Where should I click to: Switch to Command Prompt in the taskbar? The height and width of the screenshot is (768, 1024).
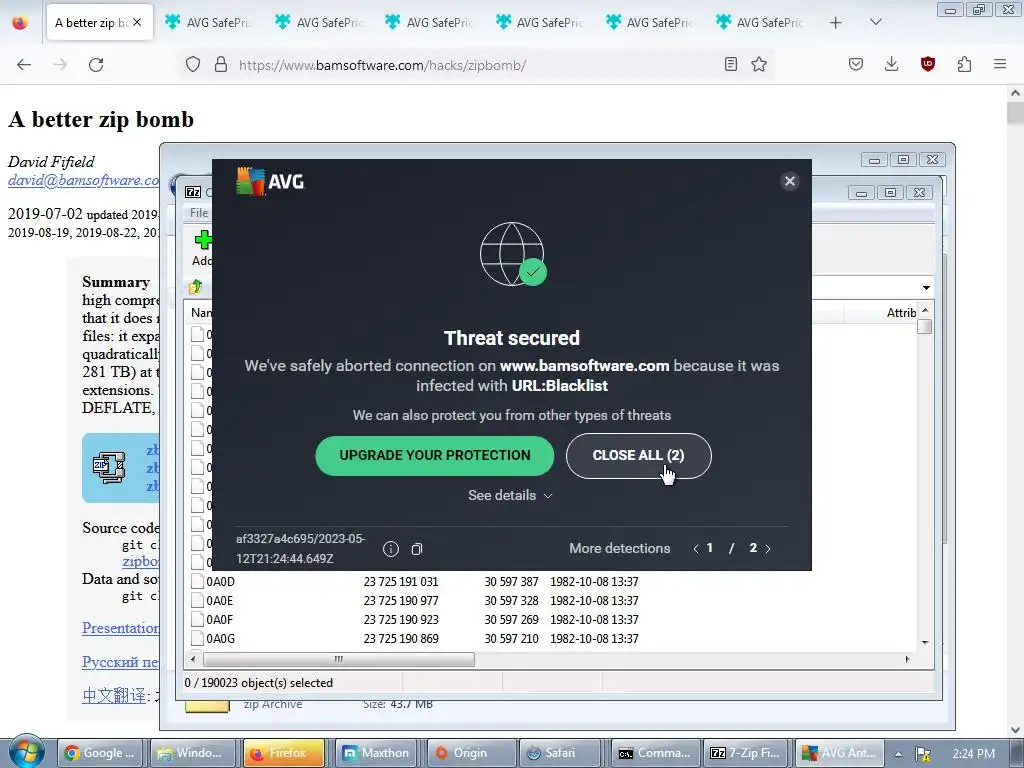coord(656,753)
